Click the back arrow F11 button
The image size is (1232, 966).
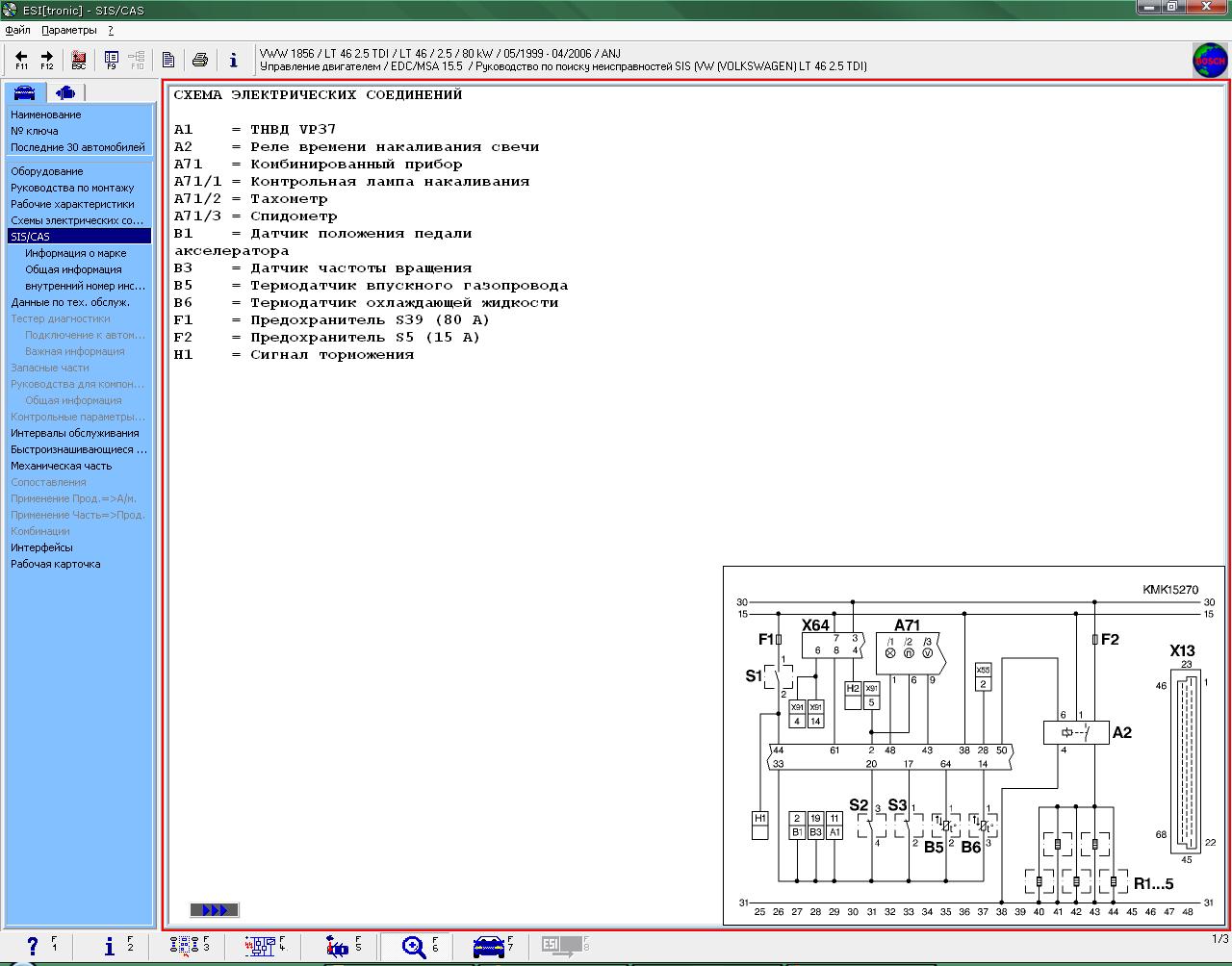[21, 60]
